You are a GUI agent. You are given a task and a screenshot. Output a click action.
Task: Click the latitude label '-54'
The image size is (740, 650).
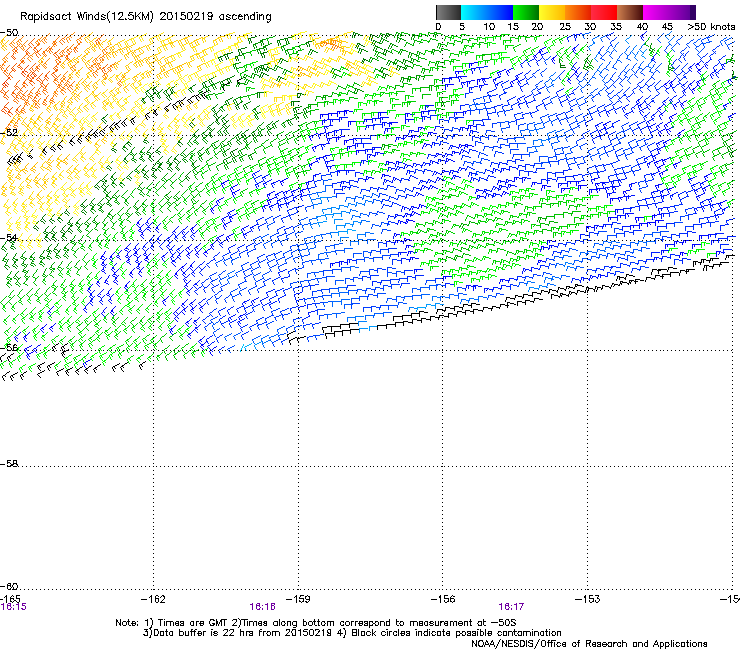[x=9, y=238]
